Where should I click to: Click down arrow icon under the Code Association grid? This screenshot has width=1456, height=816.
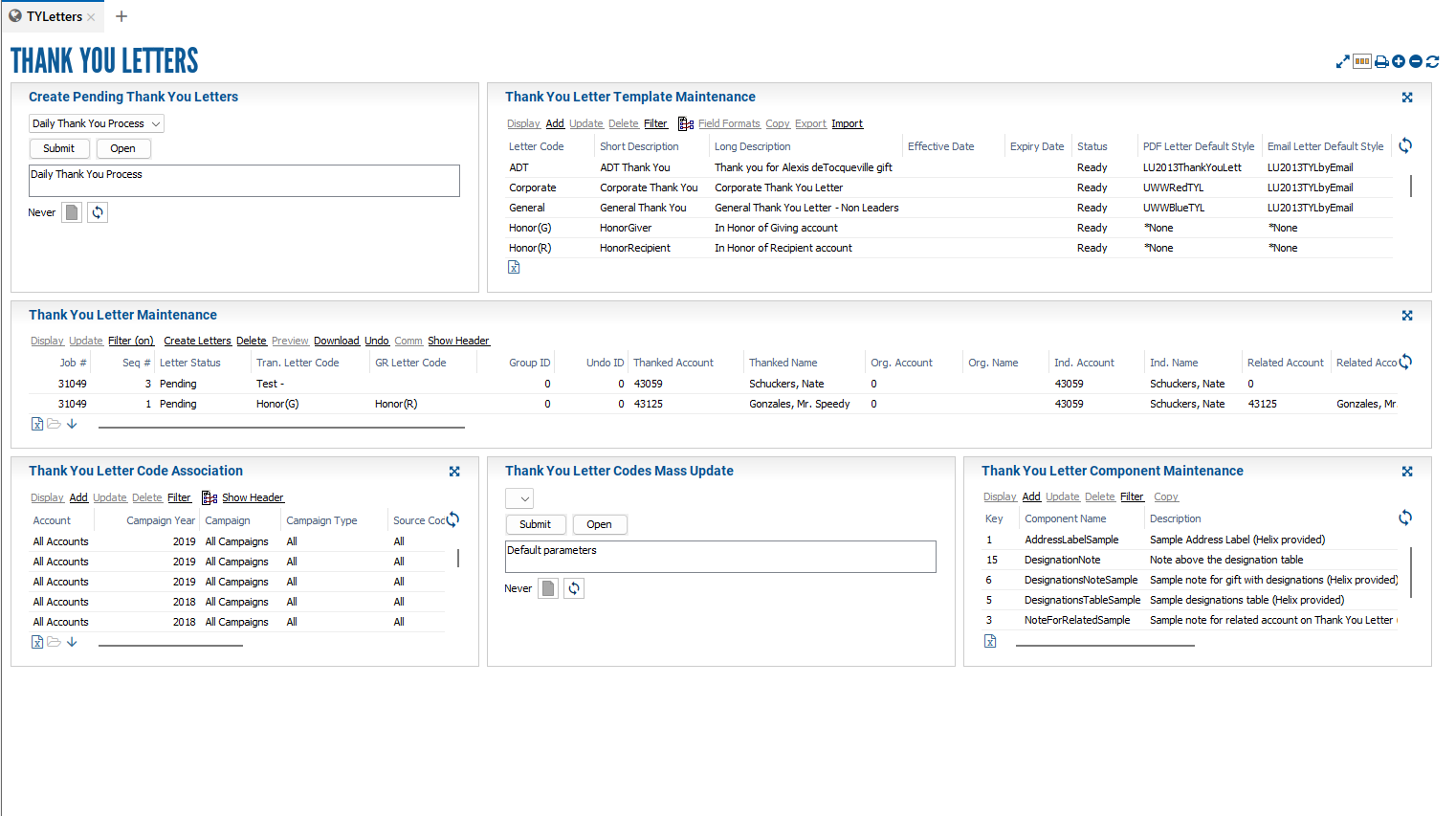(72, 642)
